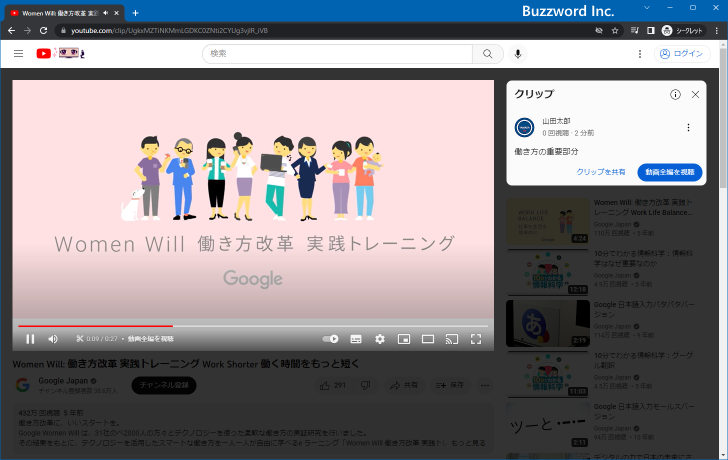Close the クリップ panel

[695, 95]
